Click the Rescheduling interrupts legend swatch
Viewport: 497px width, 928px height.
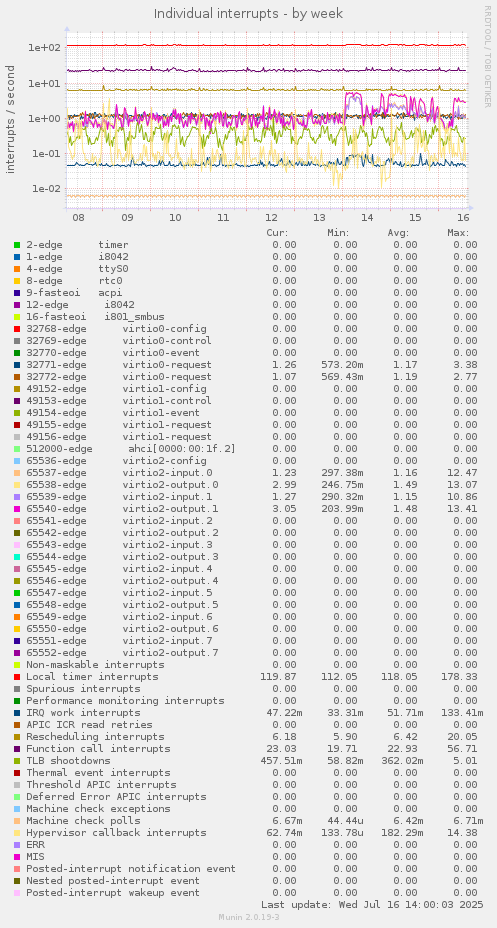(17, 737)
